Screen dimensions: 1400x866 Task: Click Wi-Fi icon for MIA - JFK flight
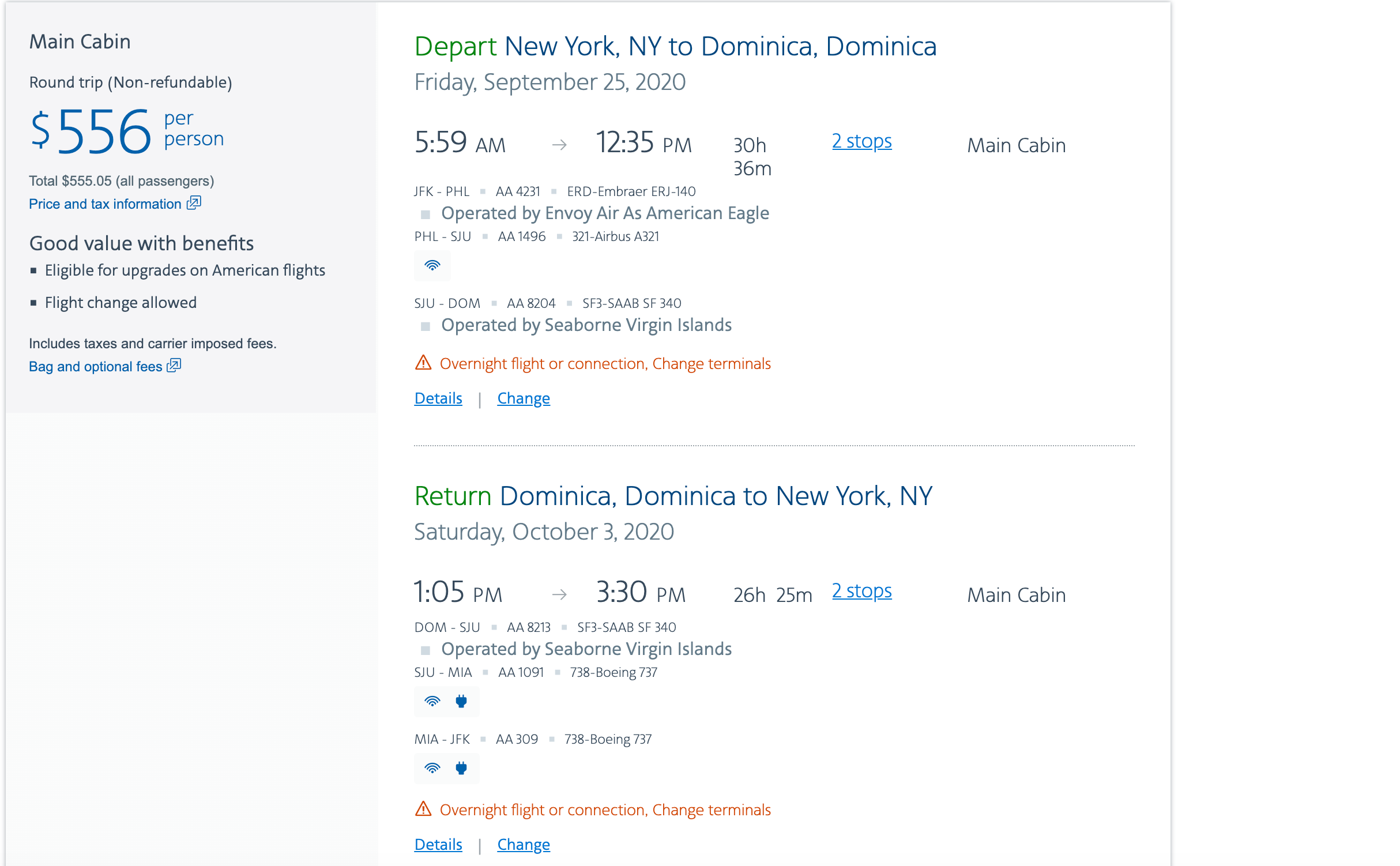point(432,768)
